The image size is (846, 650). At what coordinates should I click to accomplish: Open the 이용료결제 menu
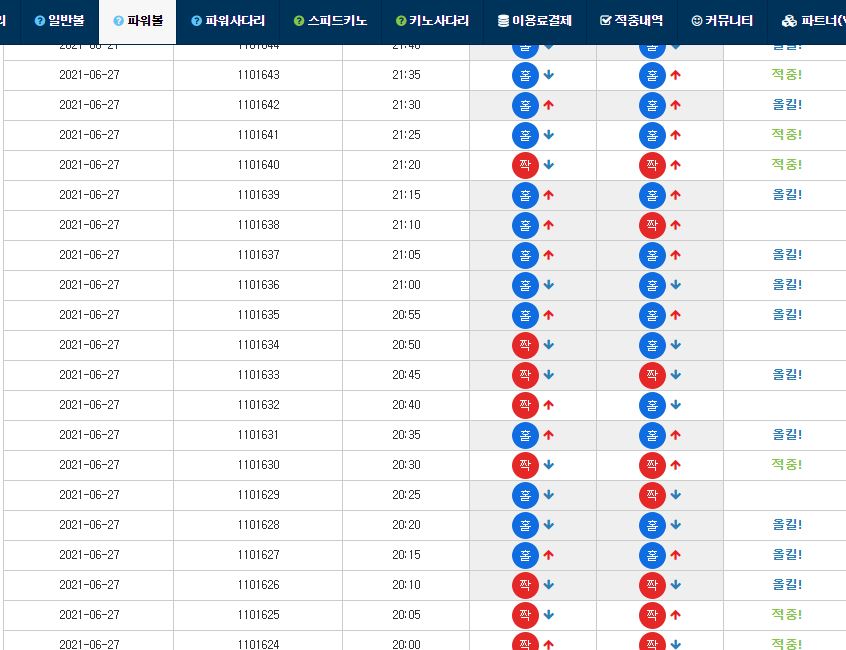[x=534, y=20]
